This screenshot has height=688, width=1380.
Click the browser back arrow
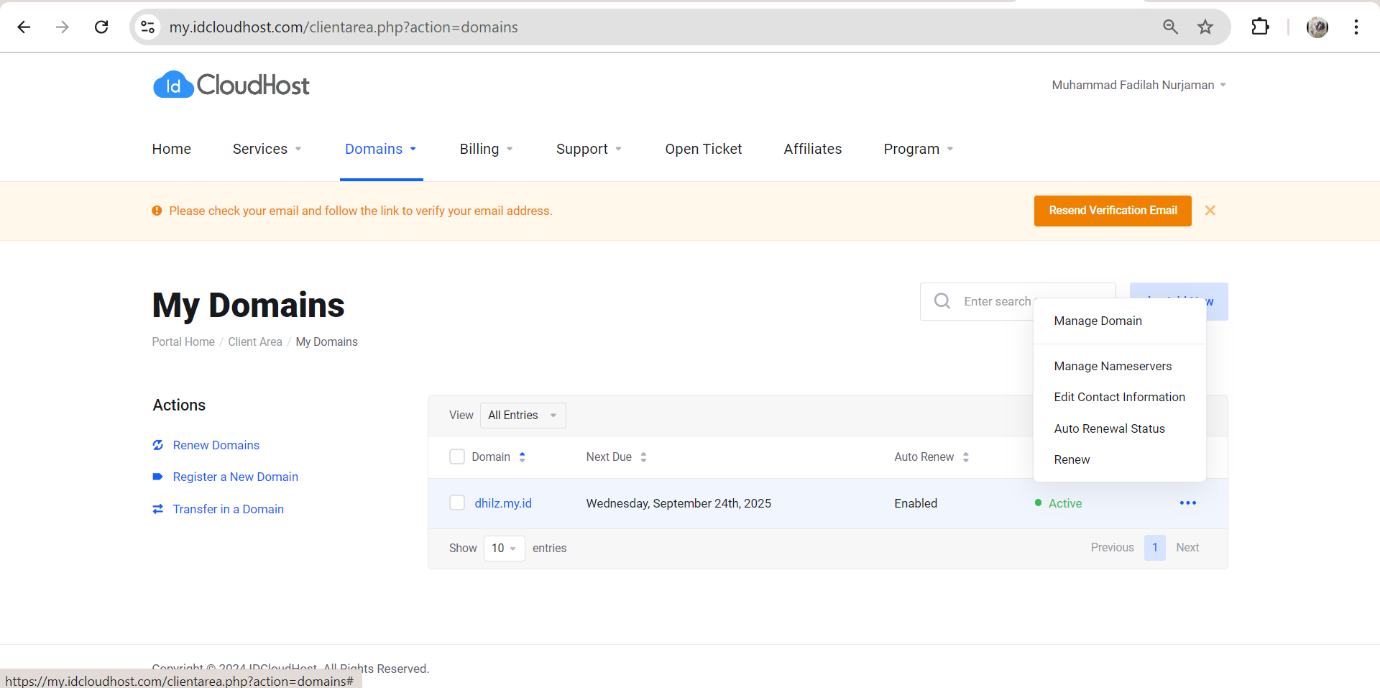[x=24, y=27]
